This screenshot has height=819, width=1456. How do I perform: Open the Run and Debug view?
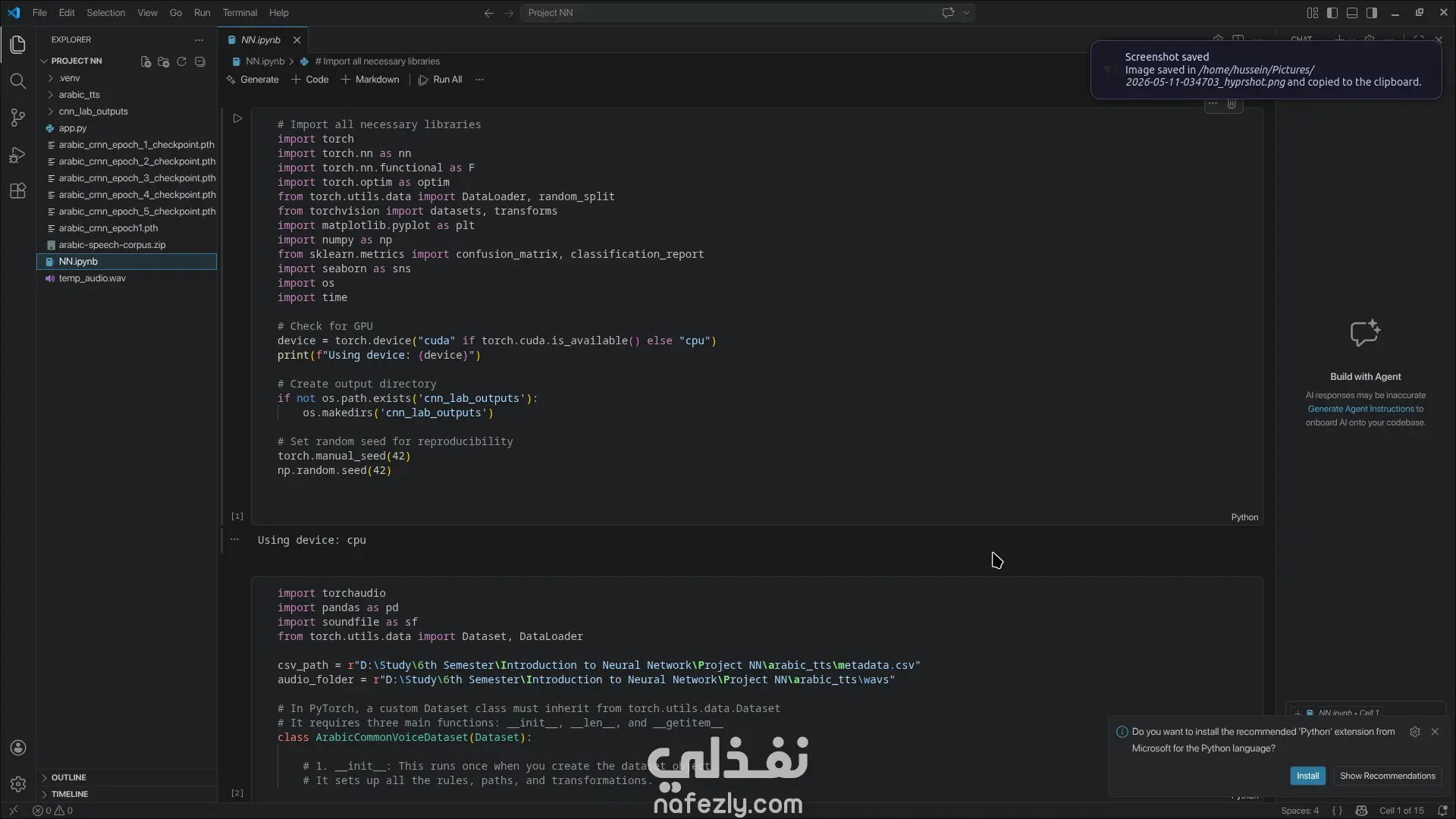pos(17,155)
